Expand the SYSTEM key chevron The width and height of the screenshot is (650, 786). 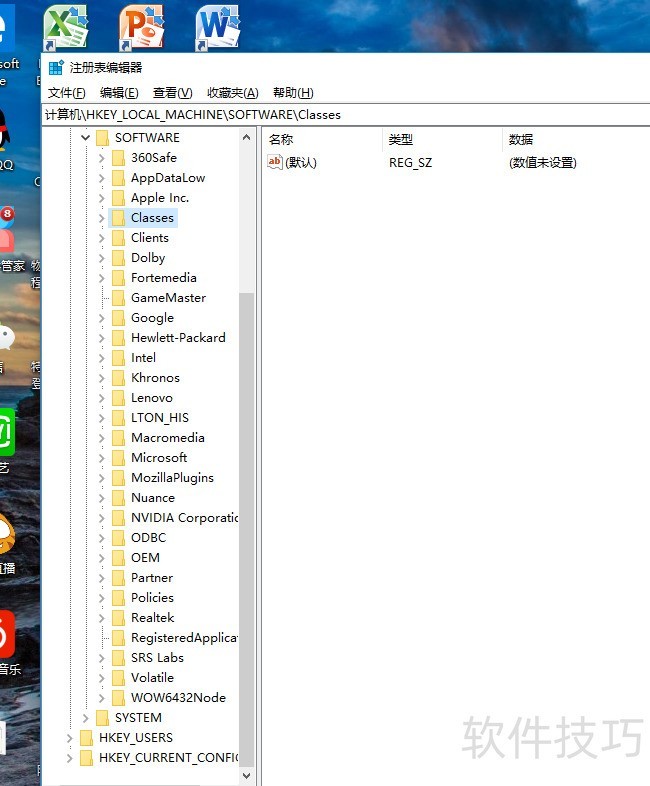point(85,718)
